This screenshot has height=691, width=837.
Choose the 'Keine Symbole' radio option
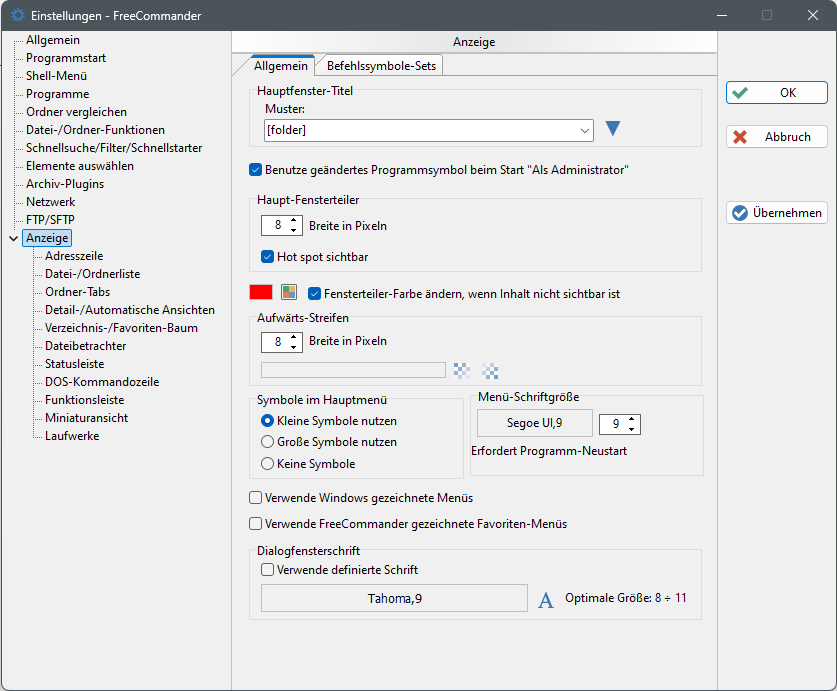pos(268,464)
